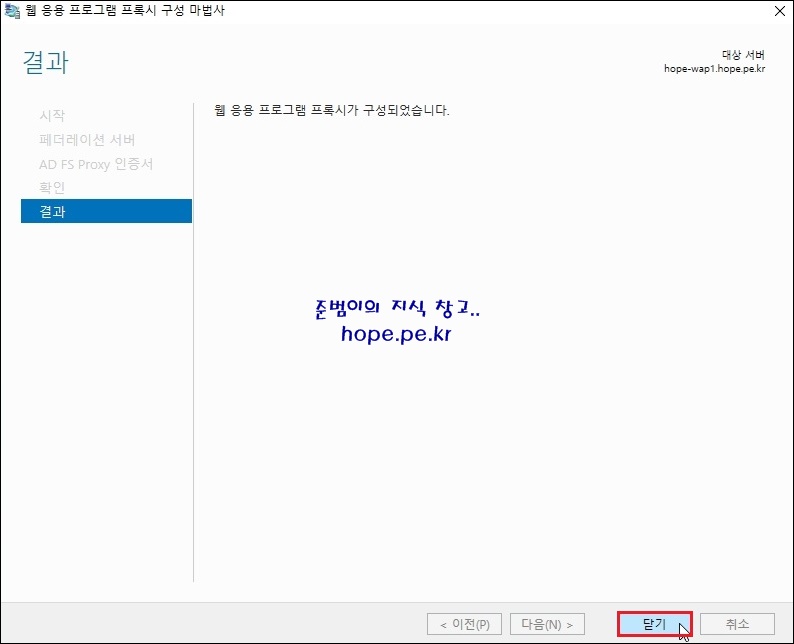The image size is (794, 644).
Task: Click the proxy configured success message
Action: [332, 110]
